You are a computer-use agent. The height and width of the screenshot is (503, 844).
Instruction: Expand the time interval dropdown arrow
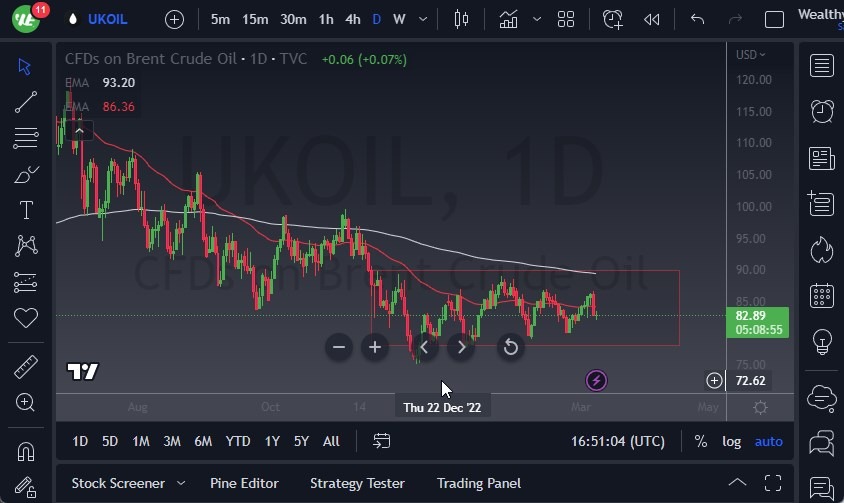(425, 19)
